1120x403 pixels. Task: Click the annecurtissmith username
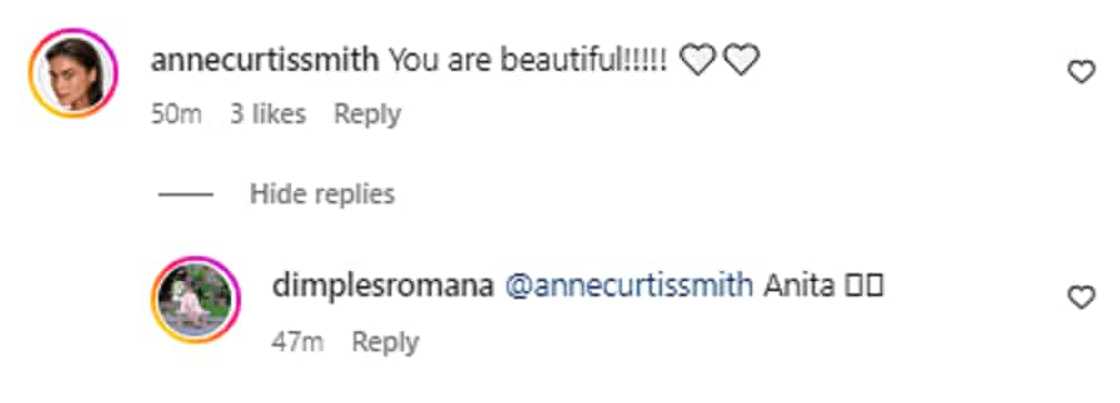coord(264,62)
